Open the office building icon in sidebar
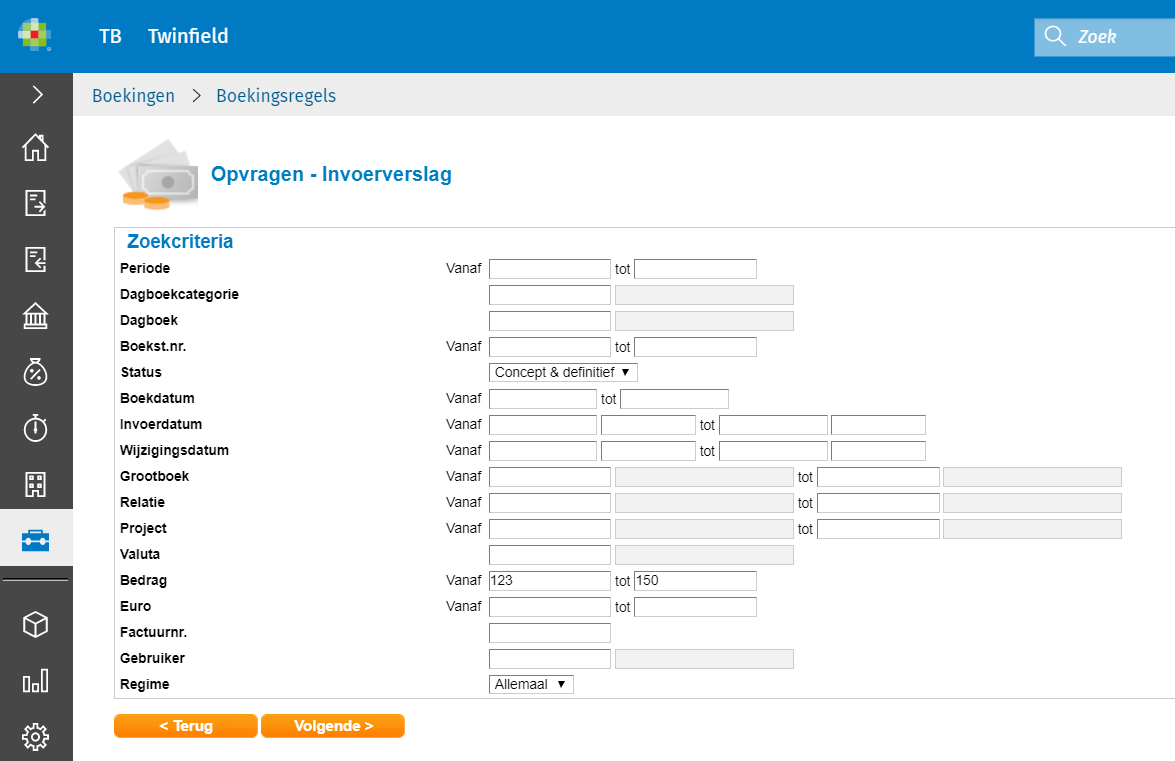 (36, 485)
